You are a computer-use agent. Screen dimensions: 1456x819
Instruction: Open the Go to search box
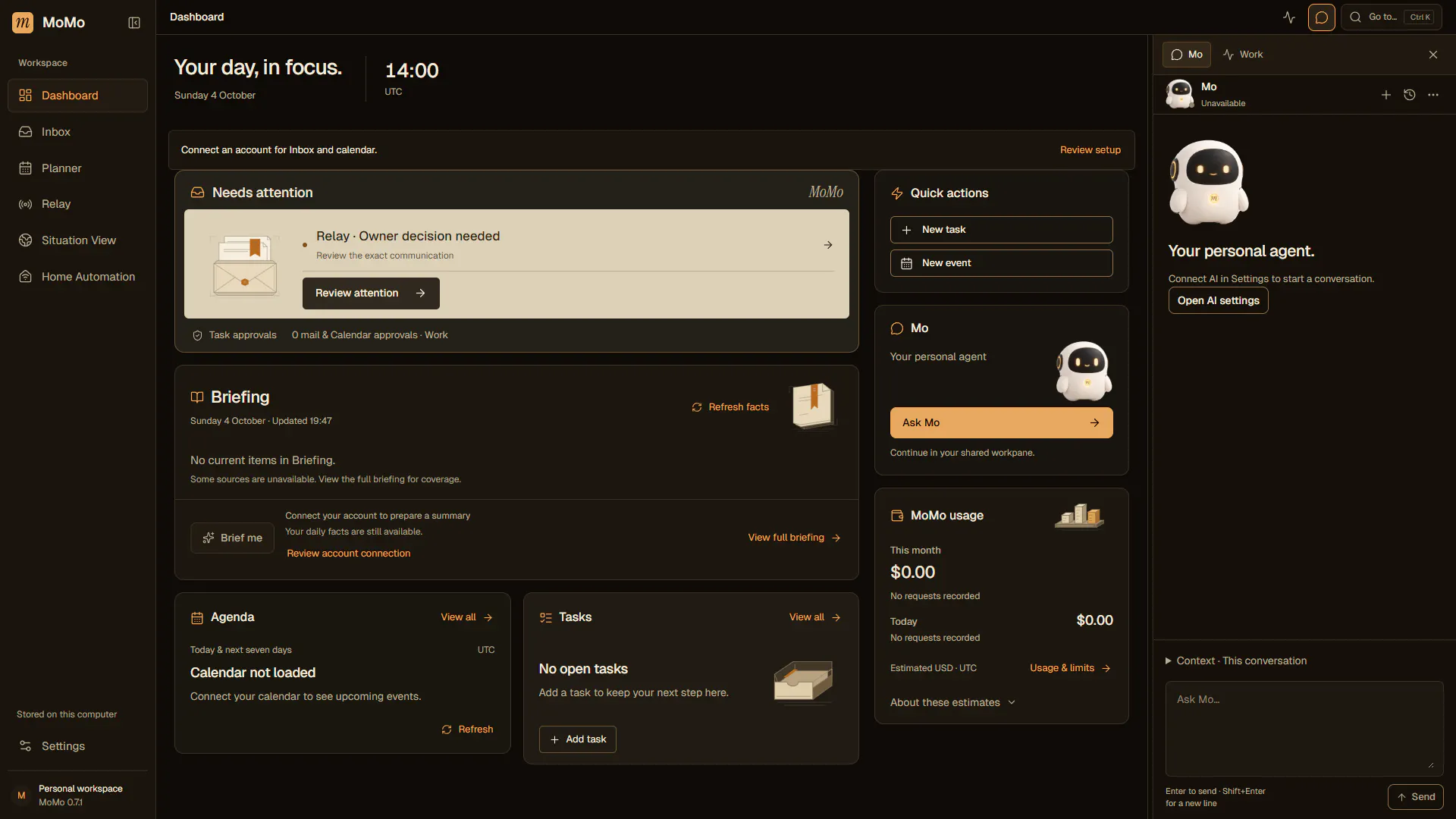click(x=1392, y=17)
